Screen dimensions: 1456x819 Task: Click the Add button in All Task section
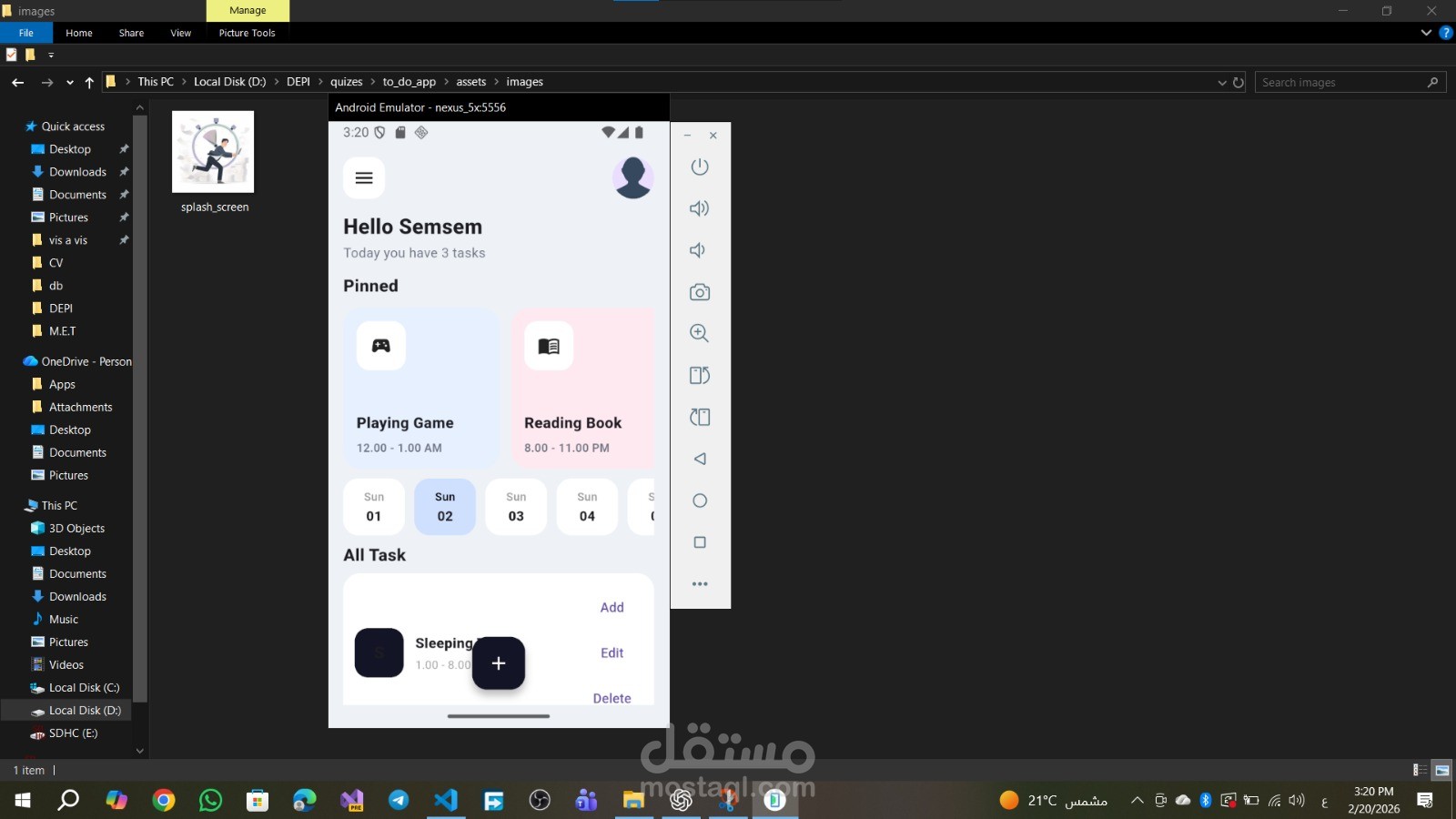coord(612,607)
